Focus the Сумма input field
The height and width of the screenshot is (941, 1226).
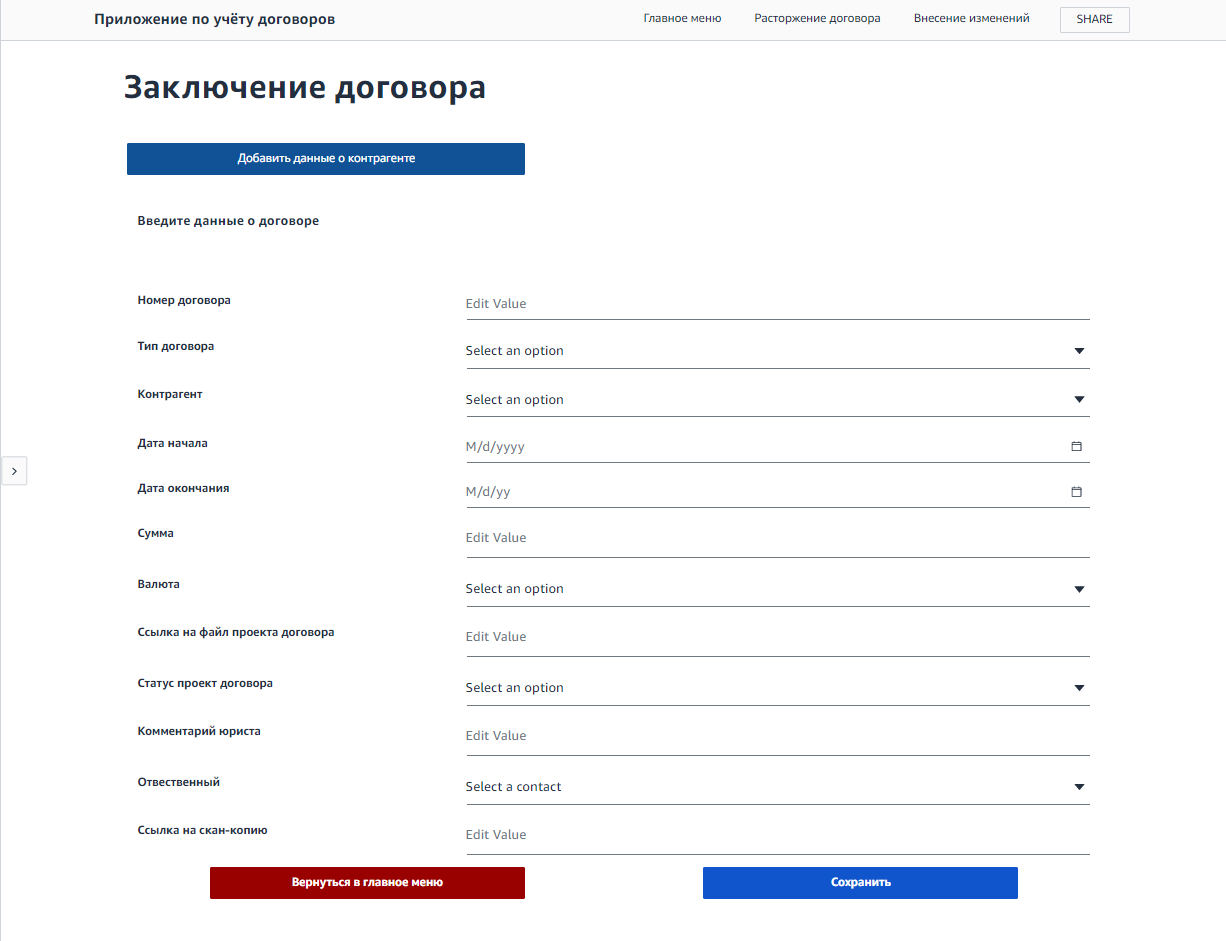pyautogui.click(x=778, y=538)
